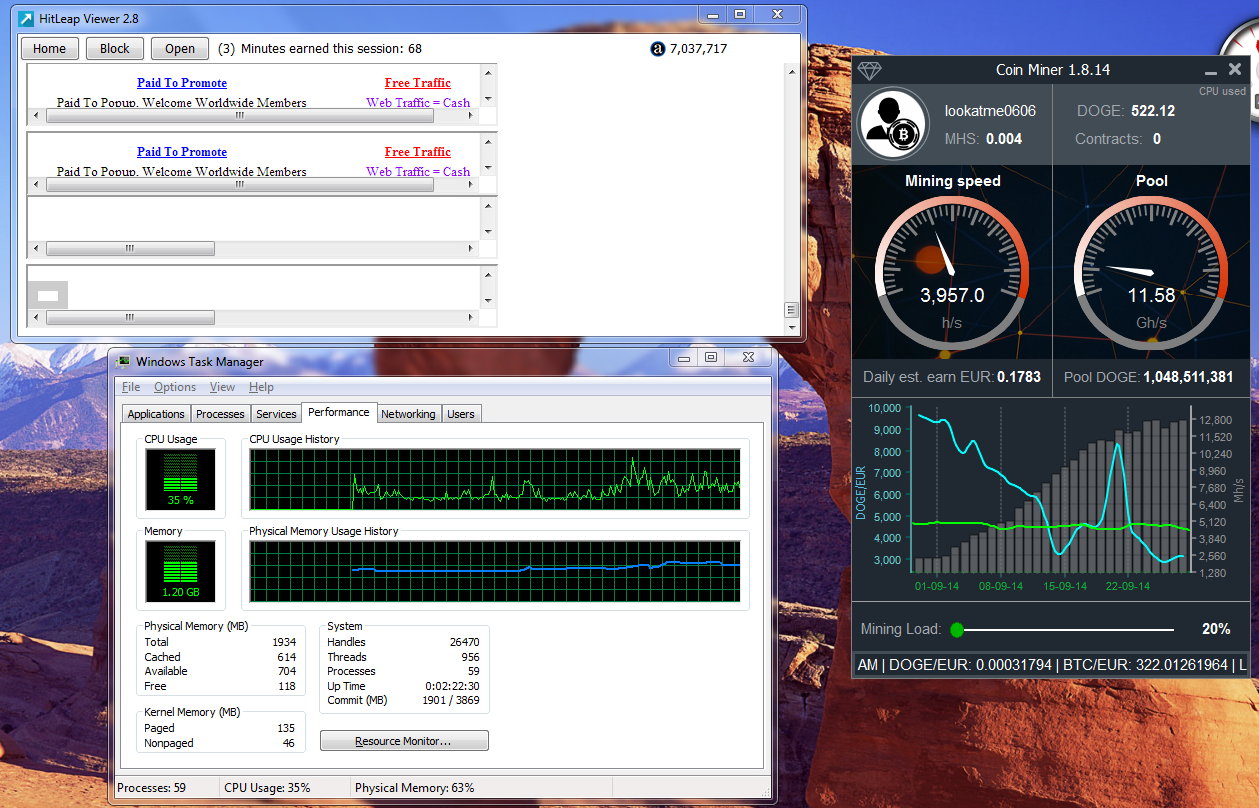The image size is (1259, 808).
Task: Click Minutes earned this session text
Action: pyautogui.click(x=331, y=48)
